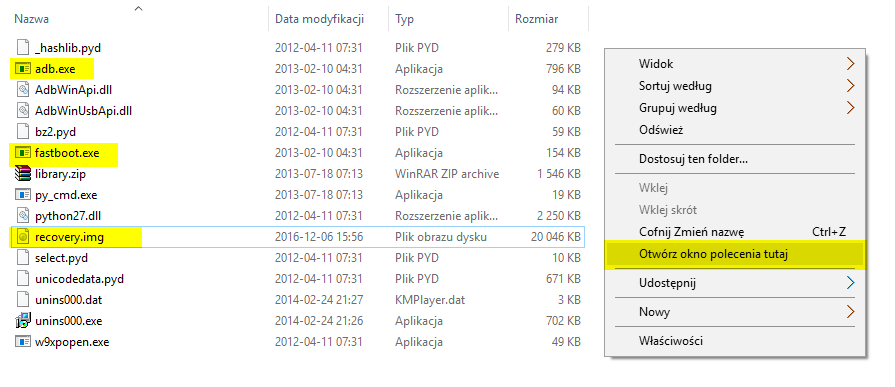
Task: Select the python27.dll file name
Action: (x=68, y=216)
